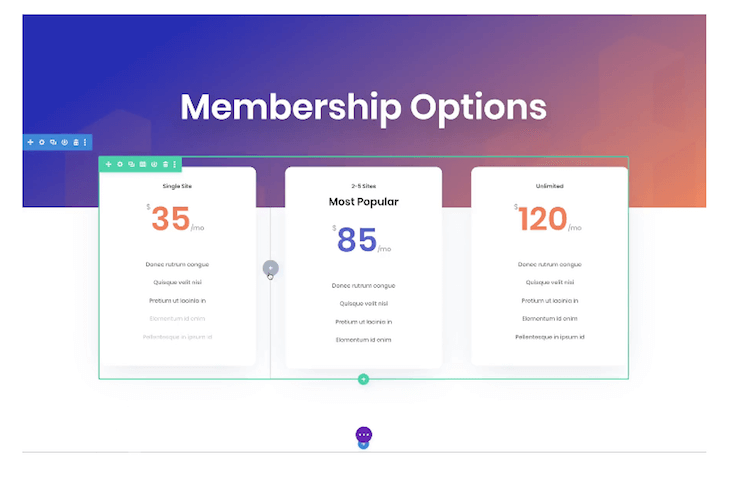Add new row with green plus button
The height and width of the screenshot is (482, 750).
[x=364, y=379]
